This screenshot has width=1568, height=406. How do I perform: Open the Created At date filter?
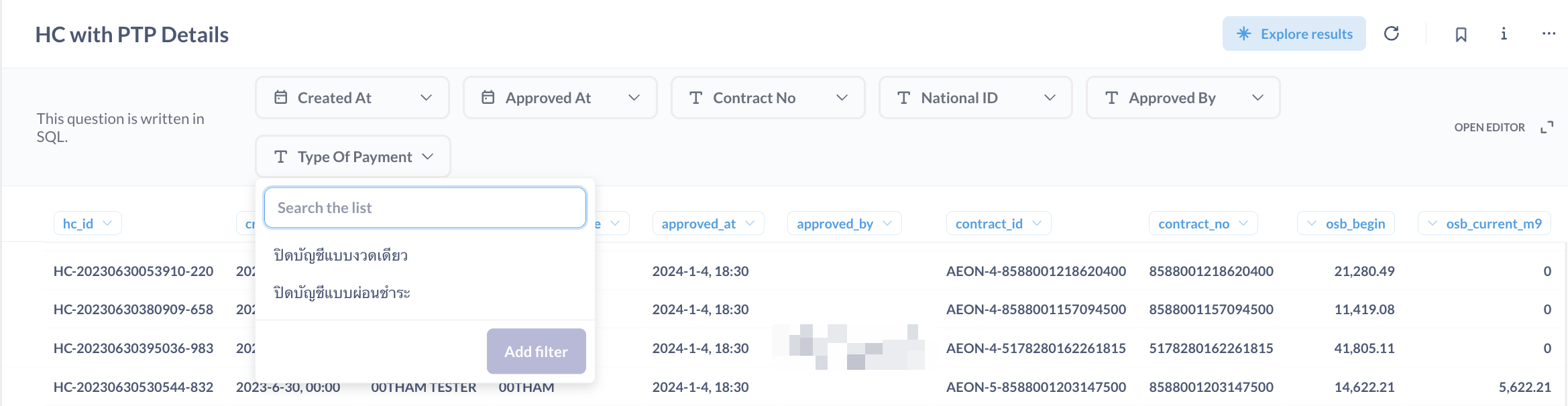coord(352,98)
